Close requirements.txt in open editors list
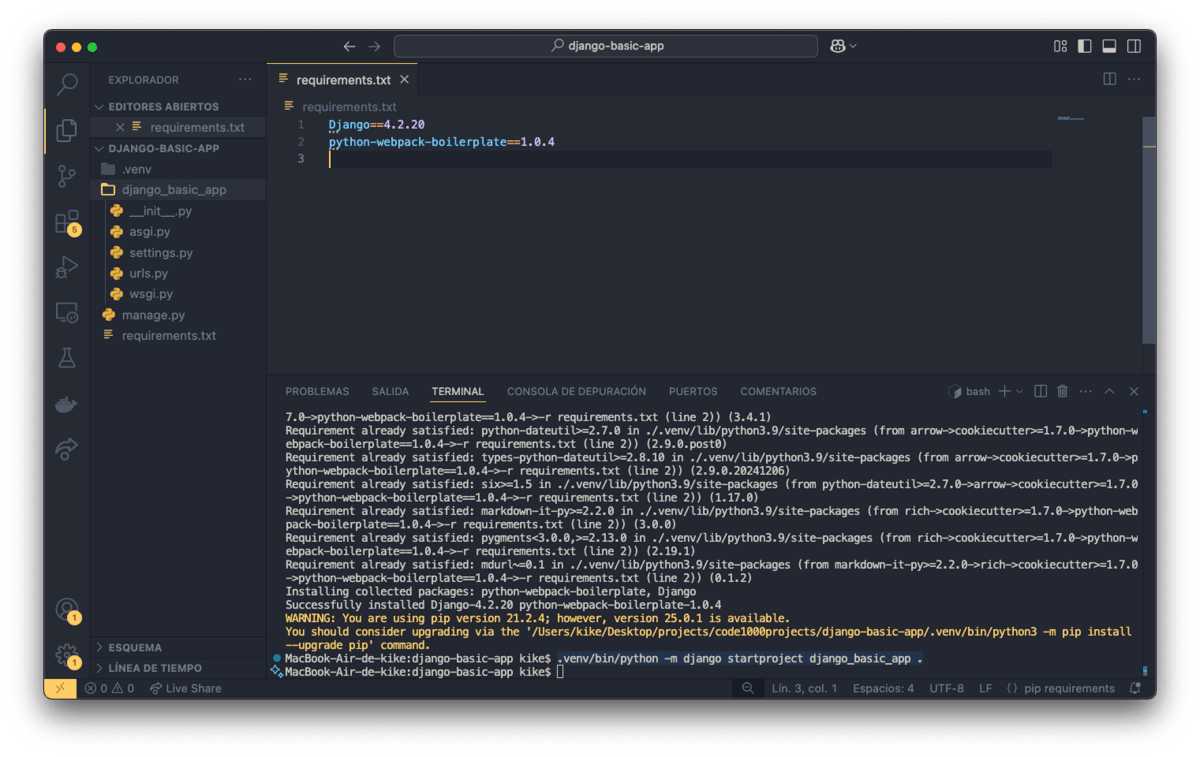 (x=120, y=127)
